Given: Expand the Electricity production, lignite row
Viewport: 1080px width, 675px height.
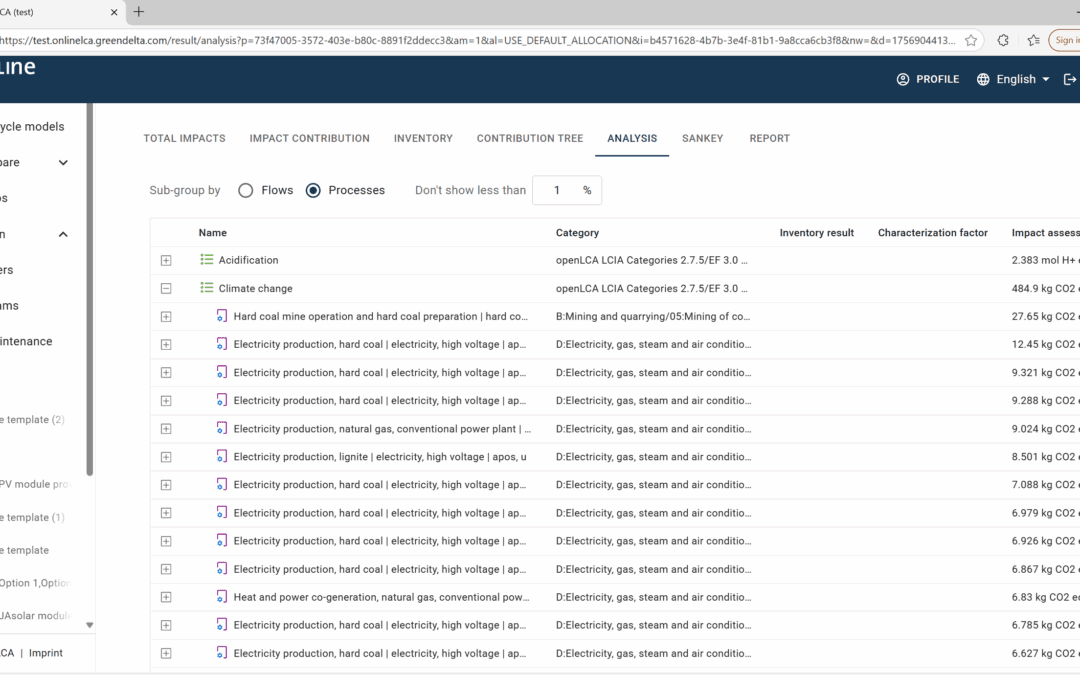Looking at the screenshot, I should pyautogui.click(x=166, y=457).
